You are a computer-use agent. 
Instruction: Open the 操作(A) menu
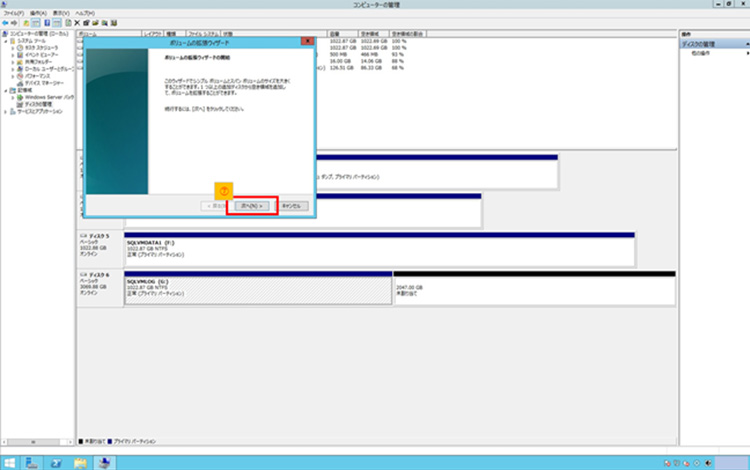pyautogui.click(x=37, y=13)
